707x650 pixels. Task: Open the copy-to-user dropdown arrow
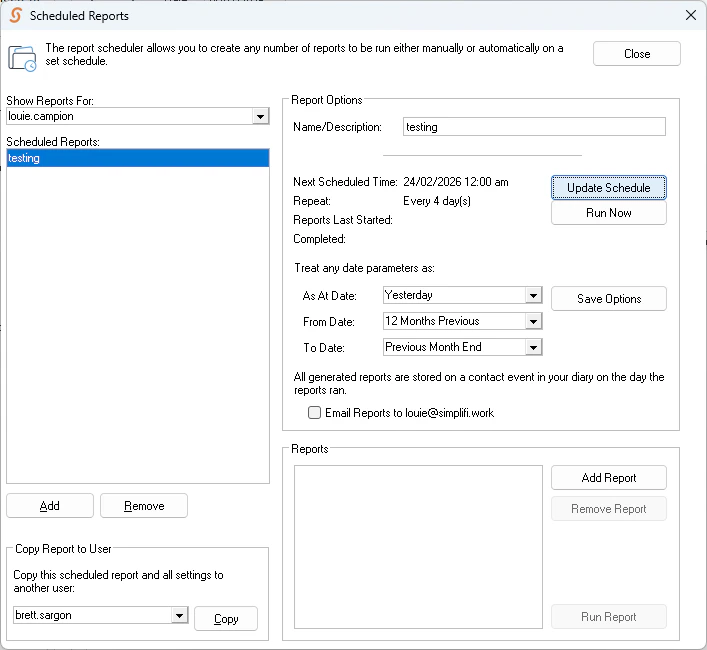click(179, 615)
